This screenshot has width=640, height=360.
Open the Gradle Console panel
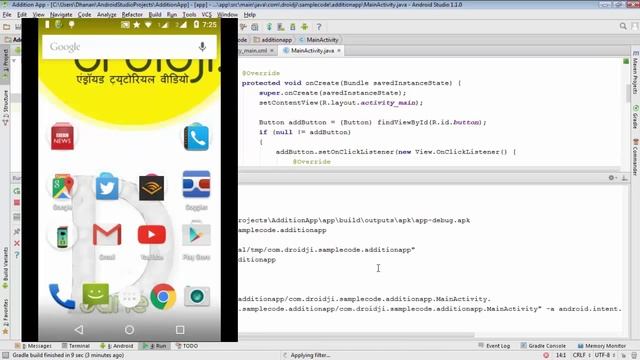[x=543, y=346]
